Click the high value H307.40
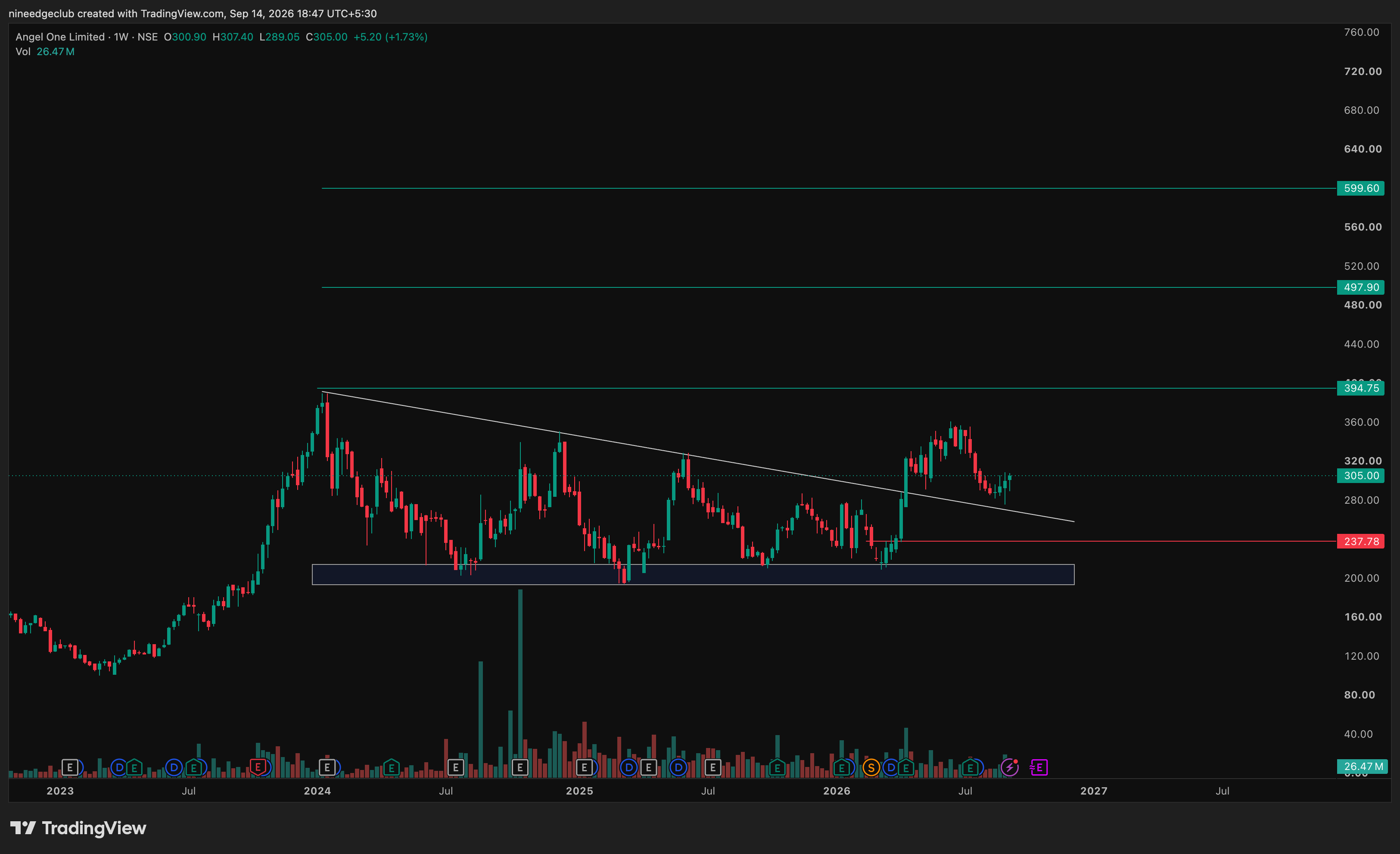This screenshot has height=854, width=1400. coord(232,37)
